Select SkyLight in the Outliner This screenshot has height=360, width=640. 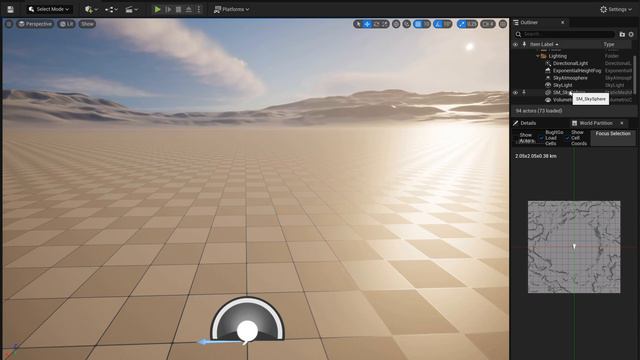tap(562, 85)
